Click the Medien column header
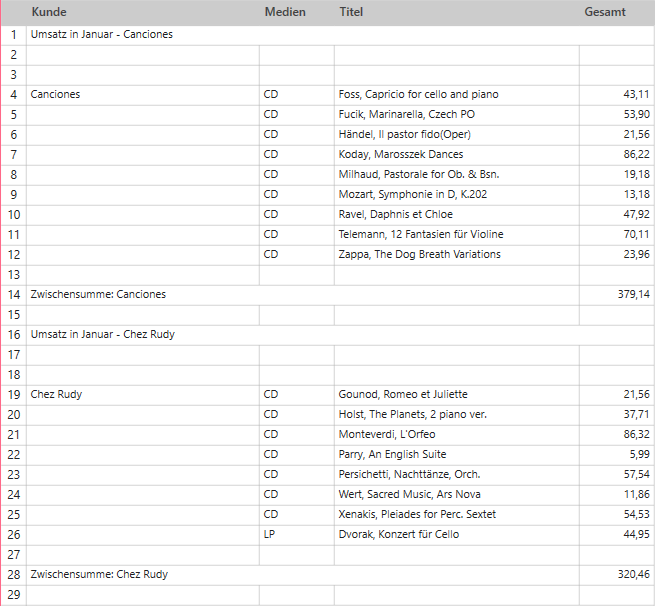The width and height of the screenshot is (655, 606). tap(285, 12)
